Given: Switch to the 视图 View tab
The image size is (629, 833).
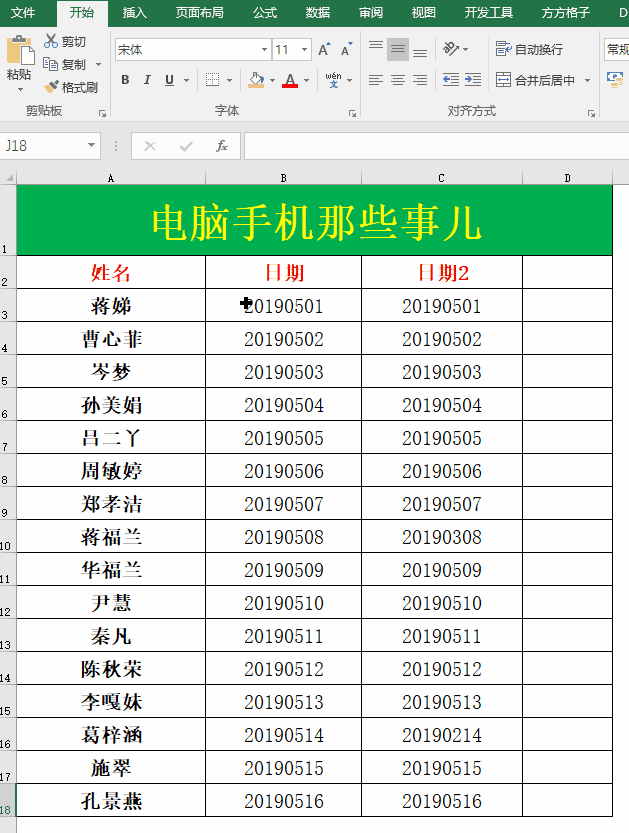Looking at the screenshot, I should pos(424,13).
